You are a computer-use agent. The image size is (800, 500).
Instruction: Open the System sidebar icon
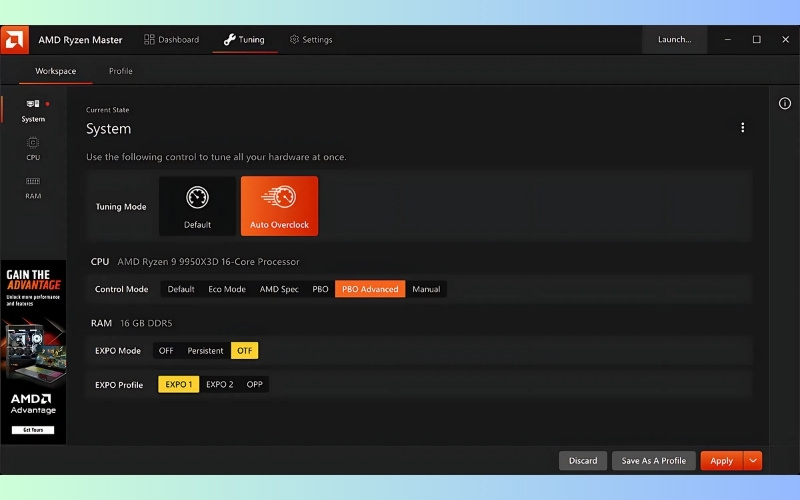point(33,109)
